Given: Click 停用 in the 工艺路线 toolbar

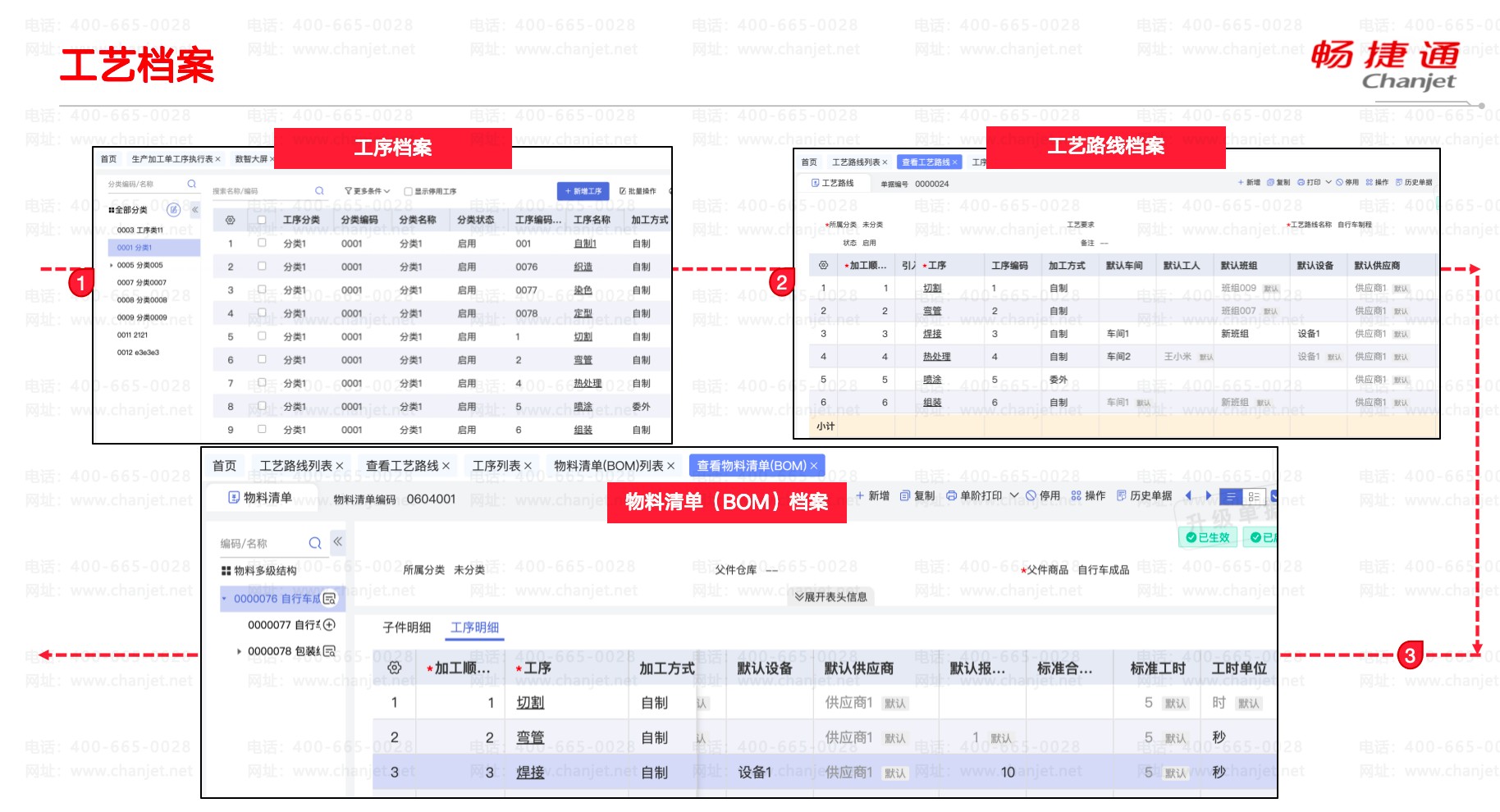Looking at the screenshot, I should coord(1347,182).
